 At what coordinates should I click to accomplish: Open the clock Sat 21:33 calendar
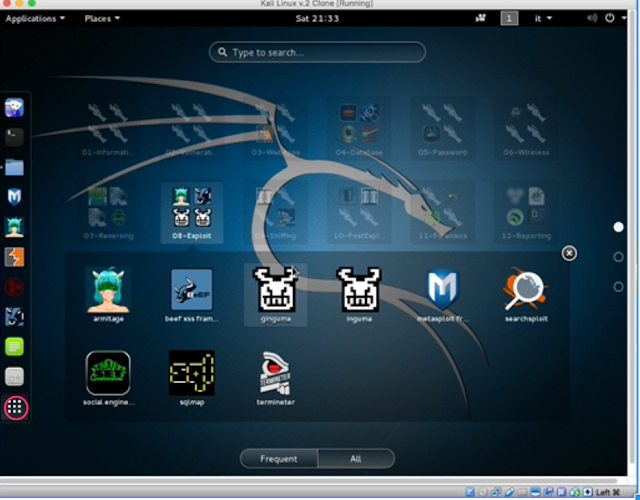pyautogui.click(x=317, y=18)
